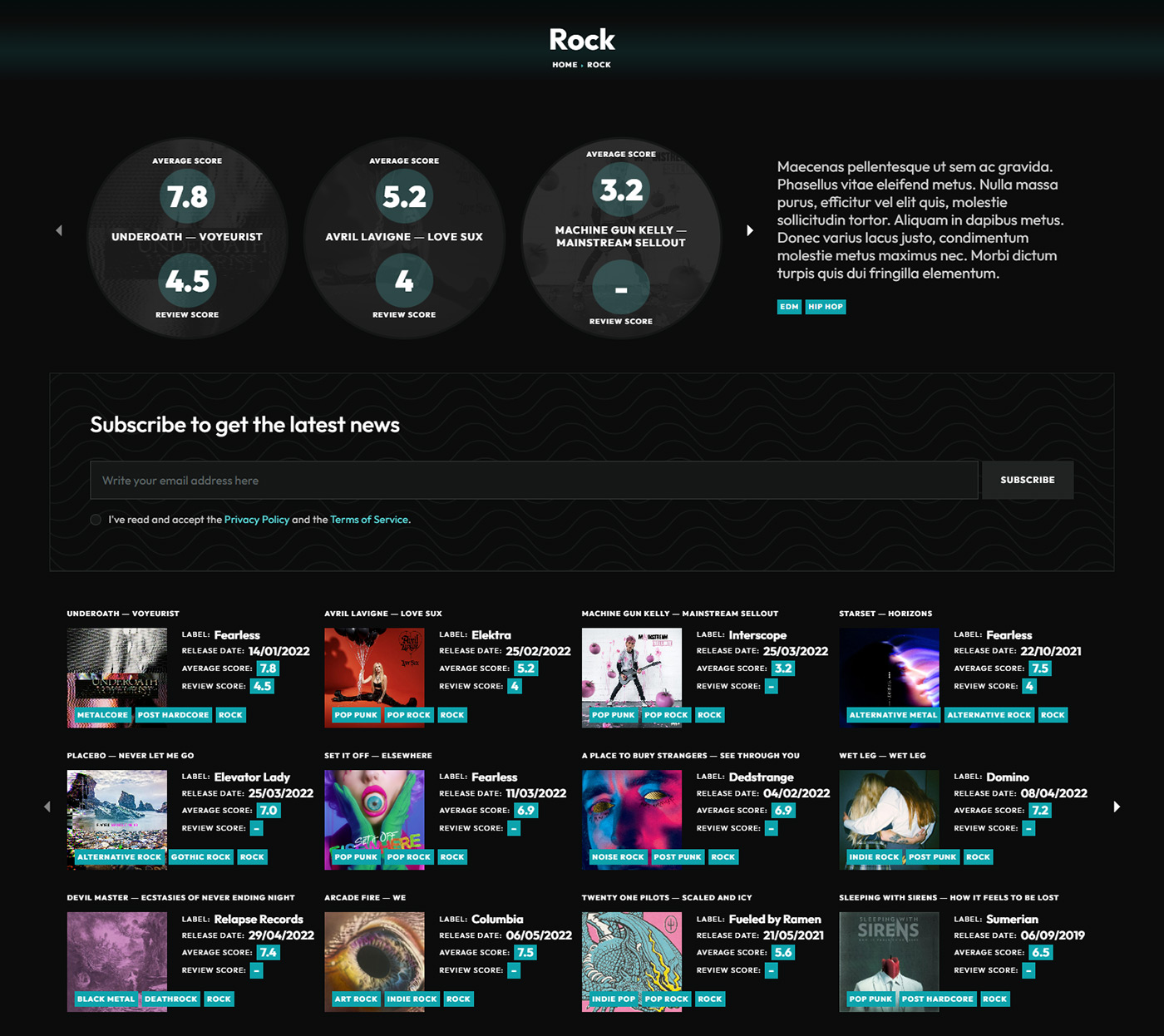The image size is (1164, 1036).
Task: Go to Home in breadcrumb
Action: click(565, 65)
